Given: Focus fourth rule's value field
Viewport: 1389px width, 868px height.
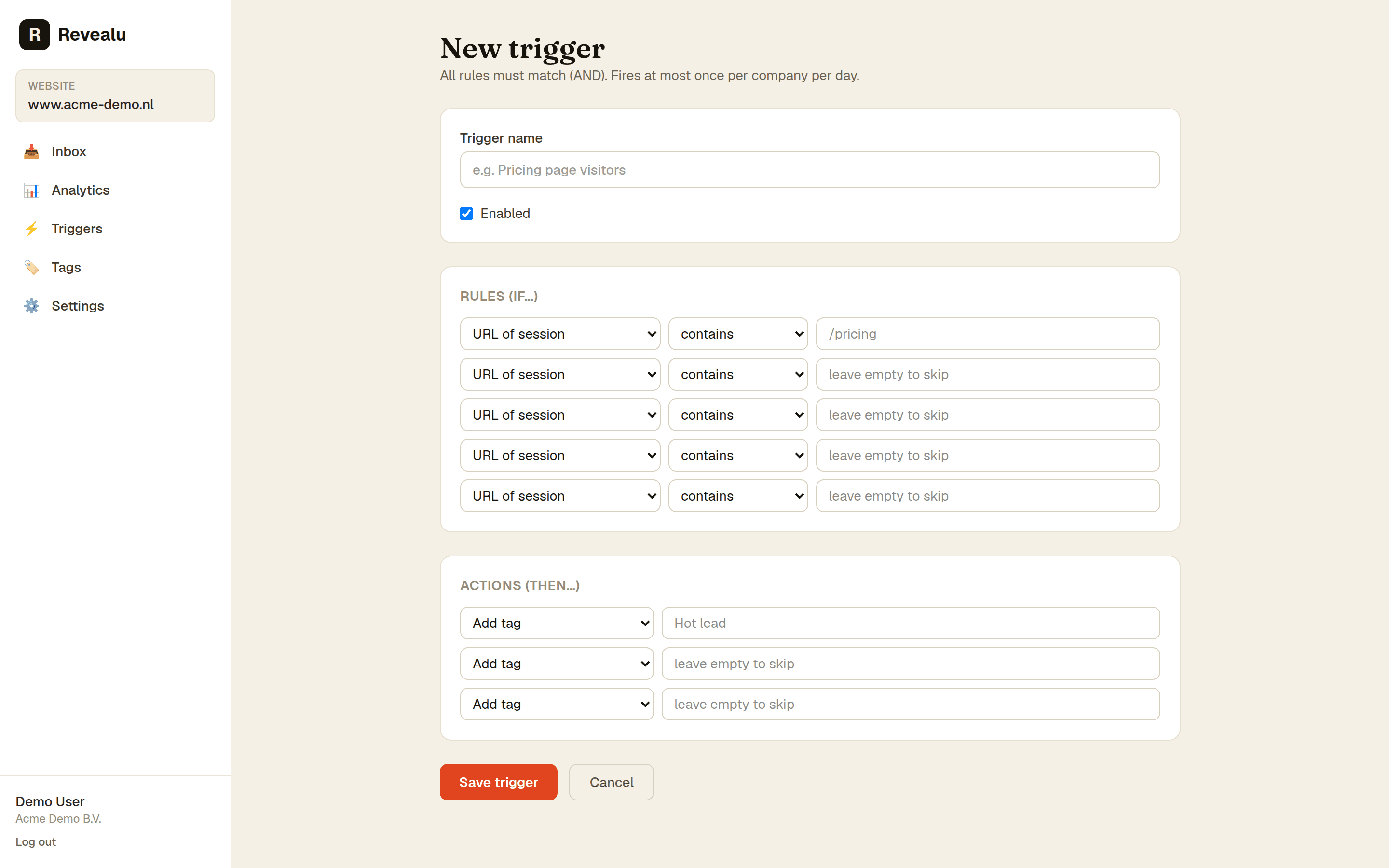Looking at the screenshot, I should (988, 455).
